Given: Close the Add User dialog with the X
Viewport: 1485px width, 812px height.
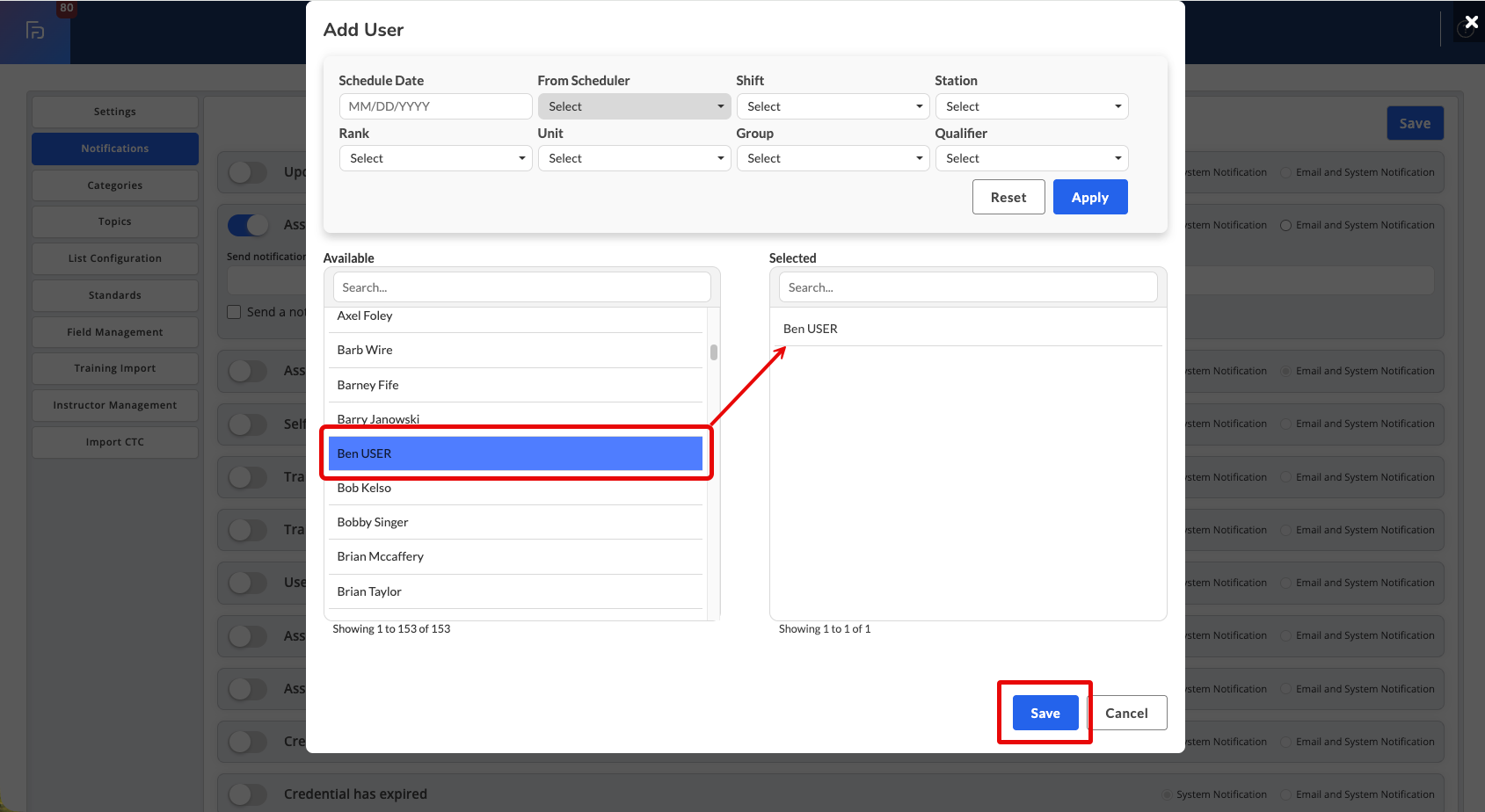Looking at the screenshot, I should coord(1472,22).
